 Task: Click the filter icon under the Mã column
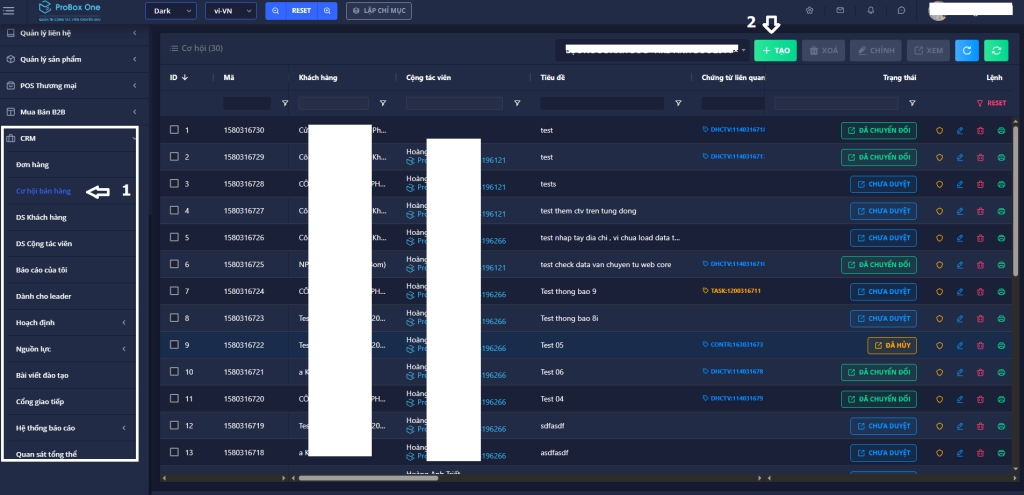click(x=285, y=103)
